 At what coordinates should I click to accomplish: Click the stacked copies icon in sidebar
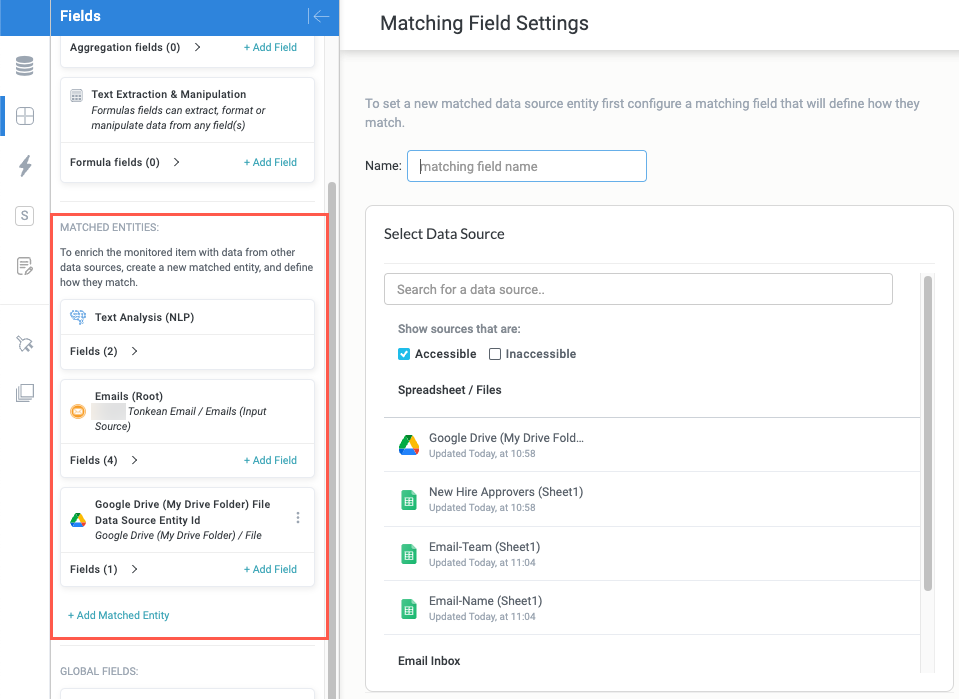tap(25, 393)
